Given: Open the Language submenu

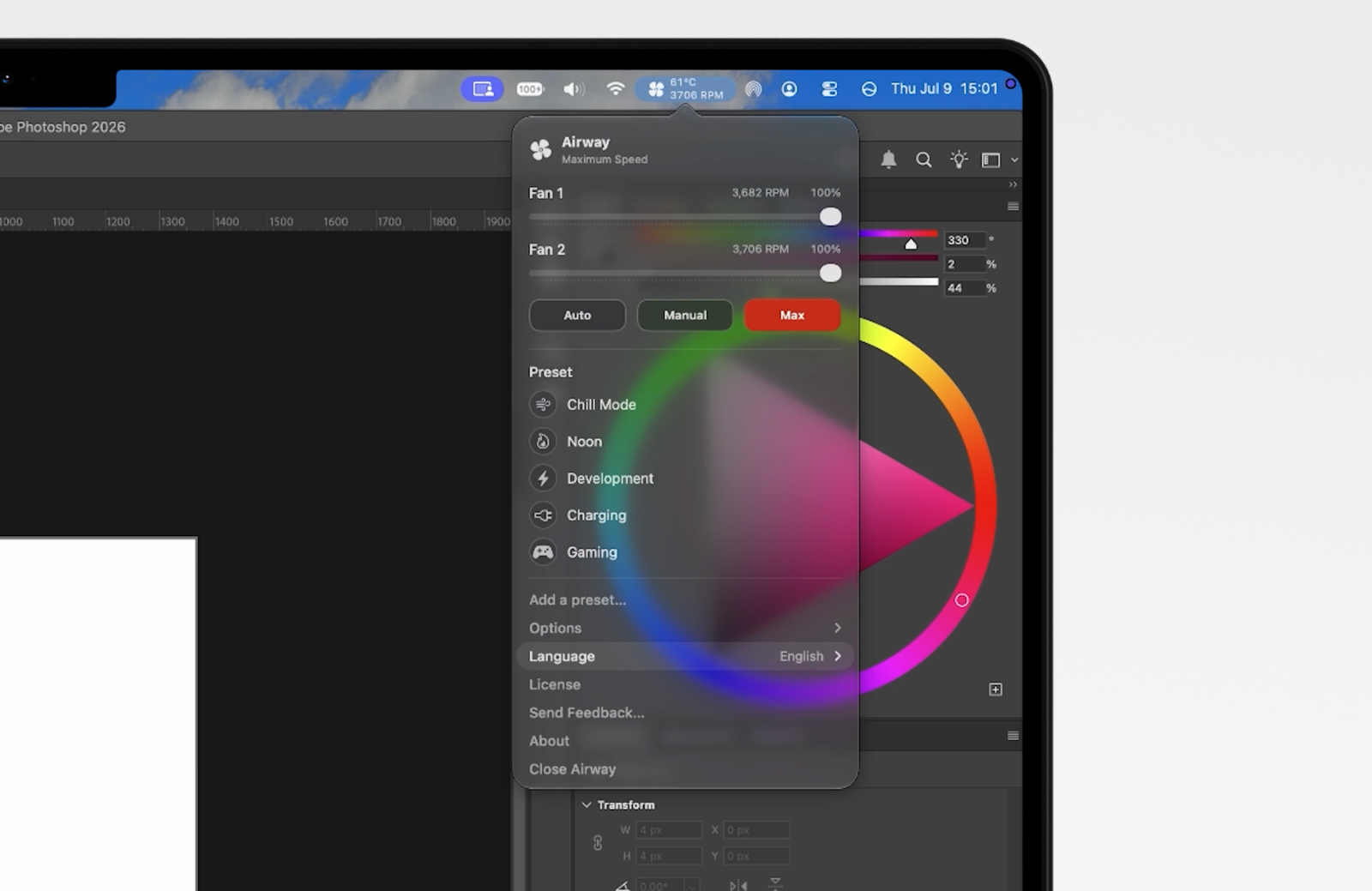Looking at the screenshot, I should click(x=684, y=657).
